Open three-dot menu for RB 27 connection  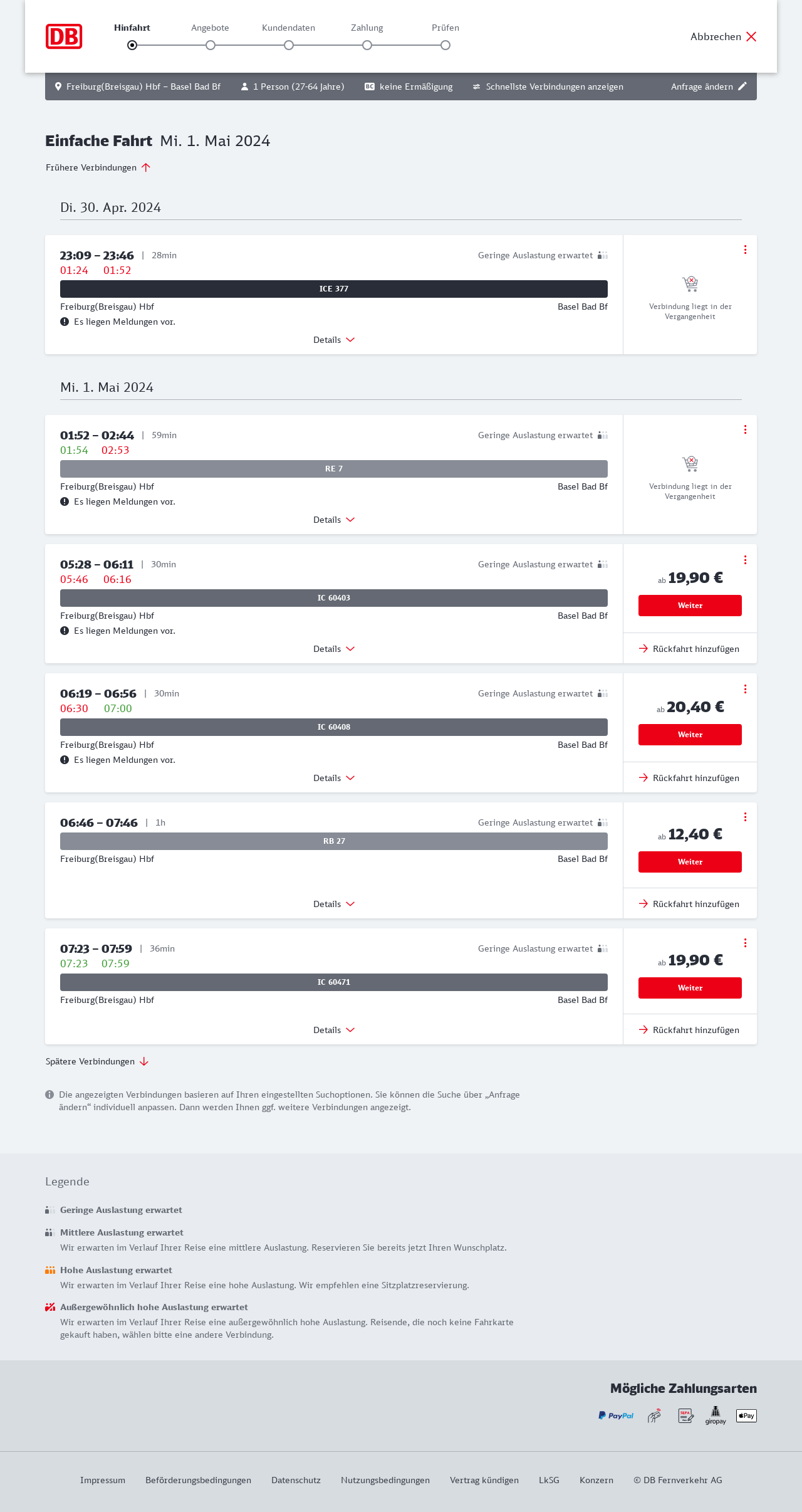[745, 817]
